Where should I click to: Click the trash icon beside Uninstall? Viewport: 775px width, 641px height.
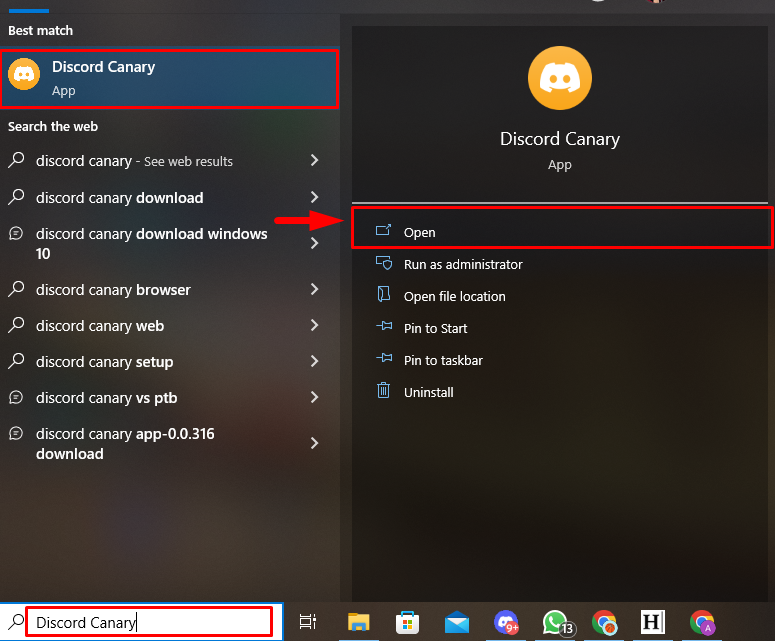[x=384, y=390]
